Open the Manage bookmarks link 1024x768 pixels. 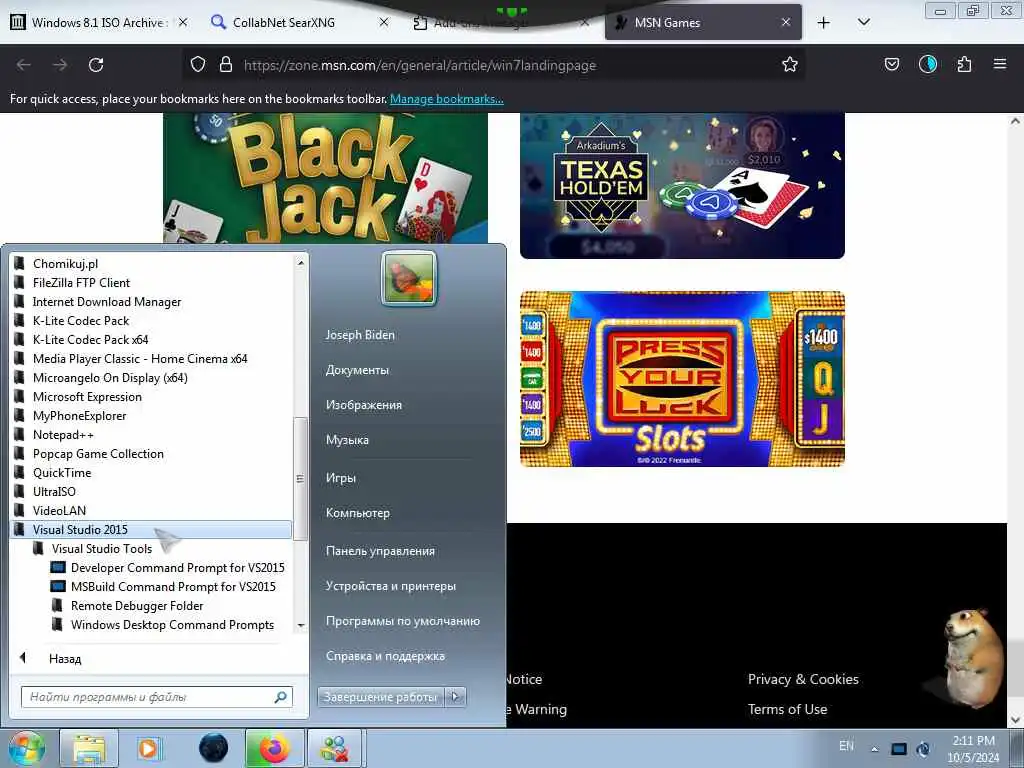(447, 99)
